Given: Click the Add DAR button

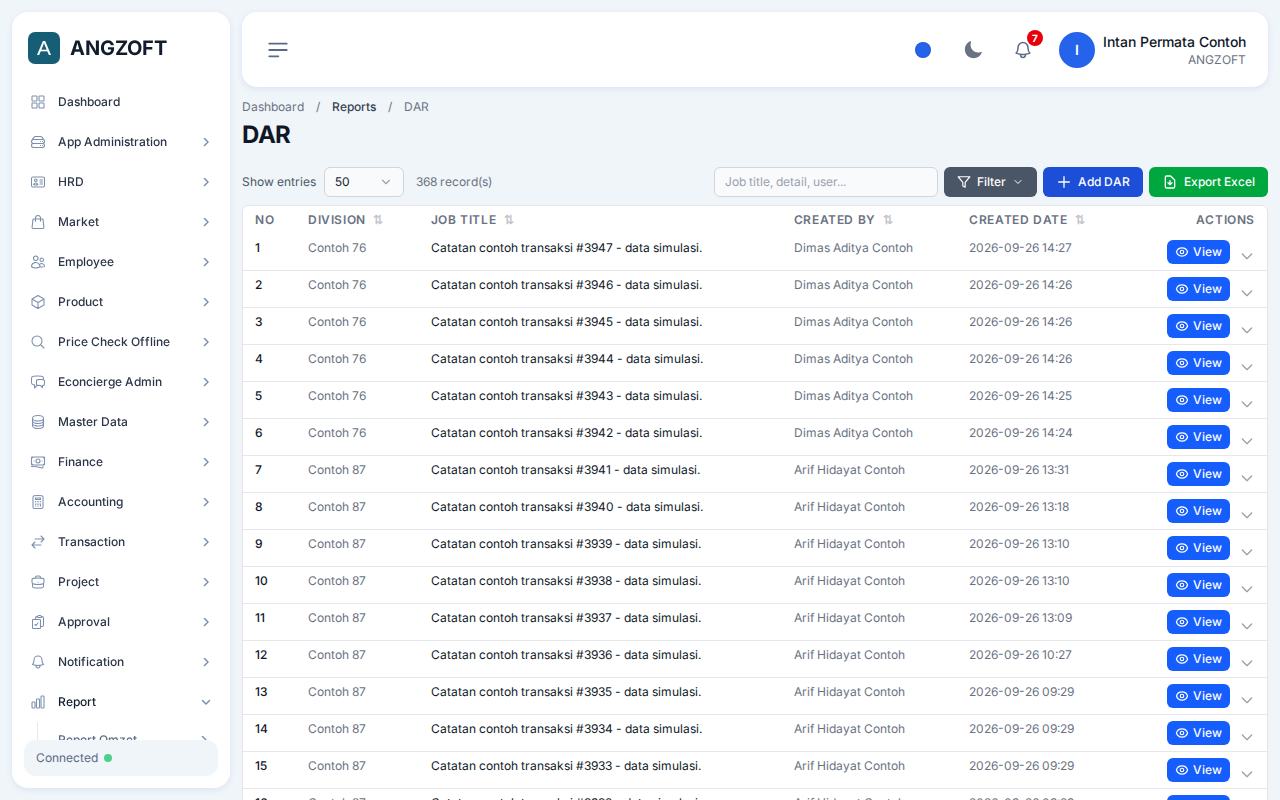Looking at the screenshot, I should click(x=1093, y=182).
